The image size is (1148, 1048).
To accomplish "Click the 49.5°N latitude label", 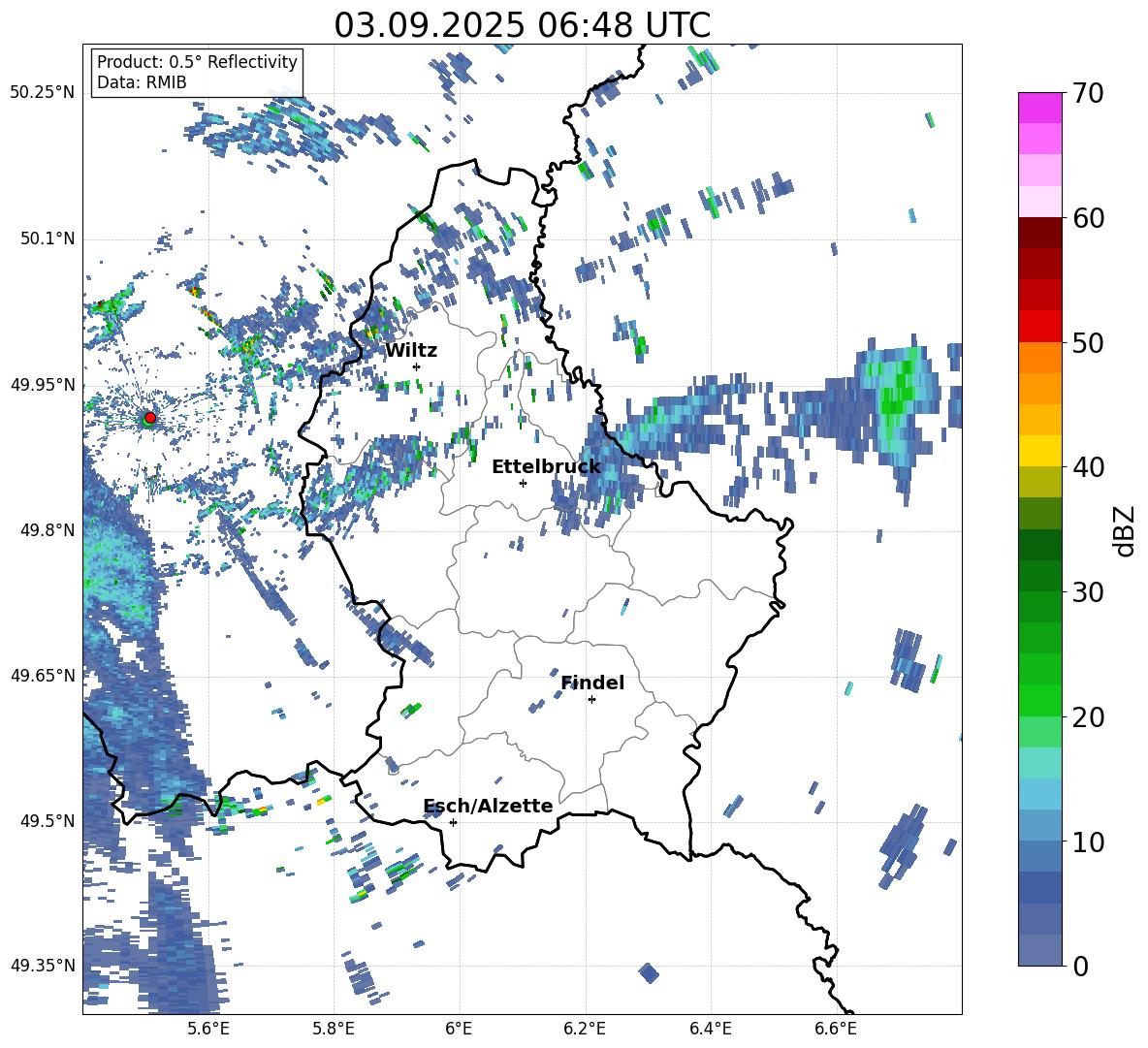I will click(x=47, y=820).
